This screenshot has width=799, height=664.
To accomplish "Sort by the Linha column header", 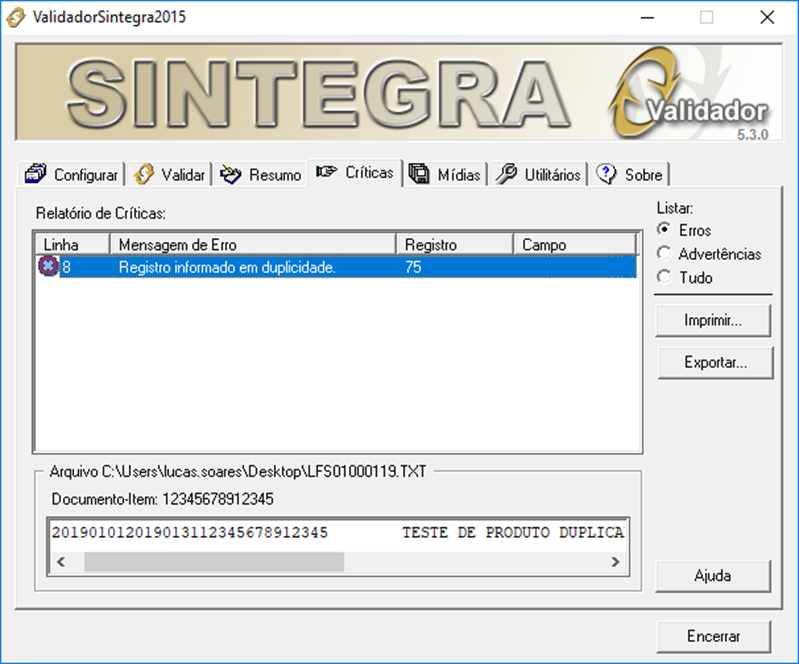I will (73, 245).
